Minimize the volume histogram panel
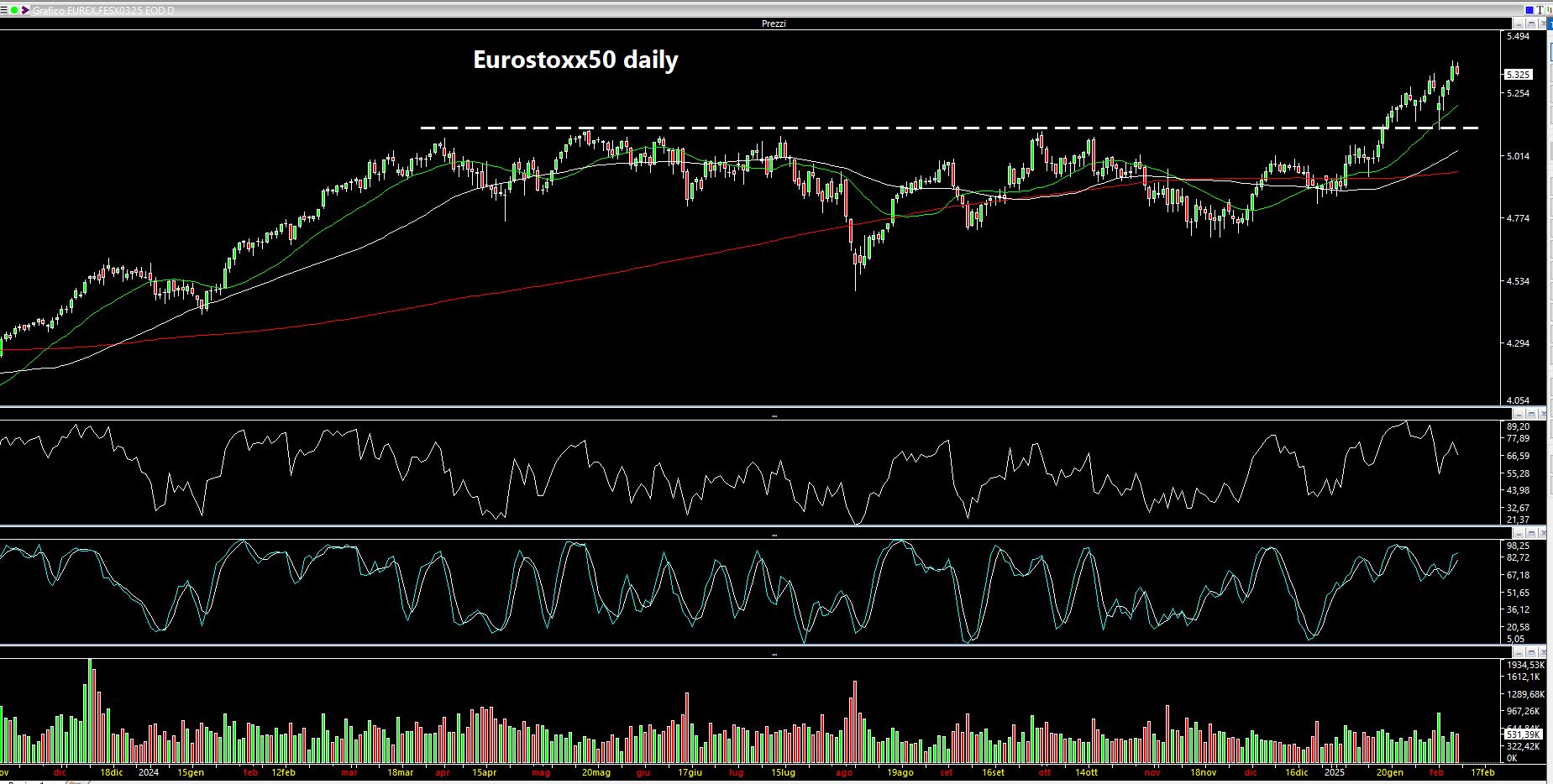Viewport: 1553px width, 784px height. click(x=1519, y=652)
